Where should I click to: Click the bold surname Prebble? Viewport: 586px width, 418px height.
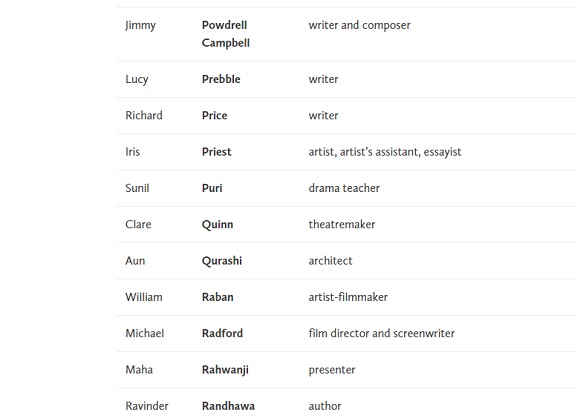pyautogui.click(x=221, y=79)
